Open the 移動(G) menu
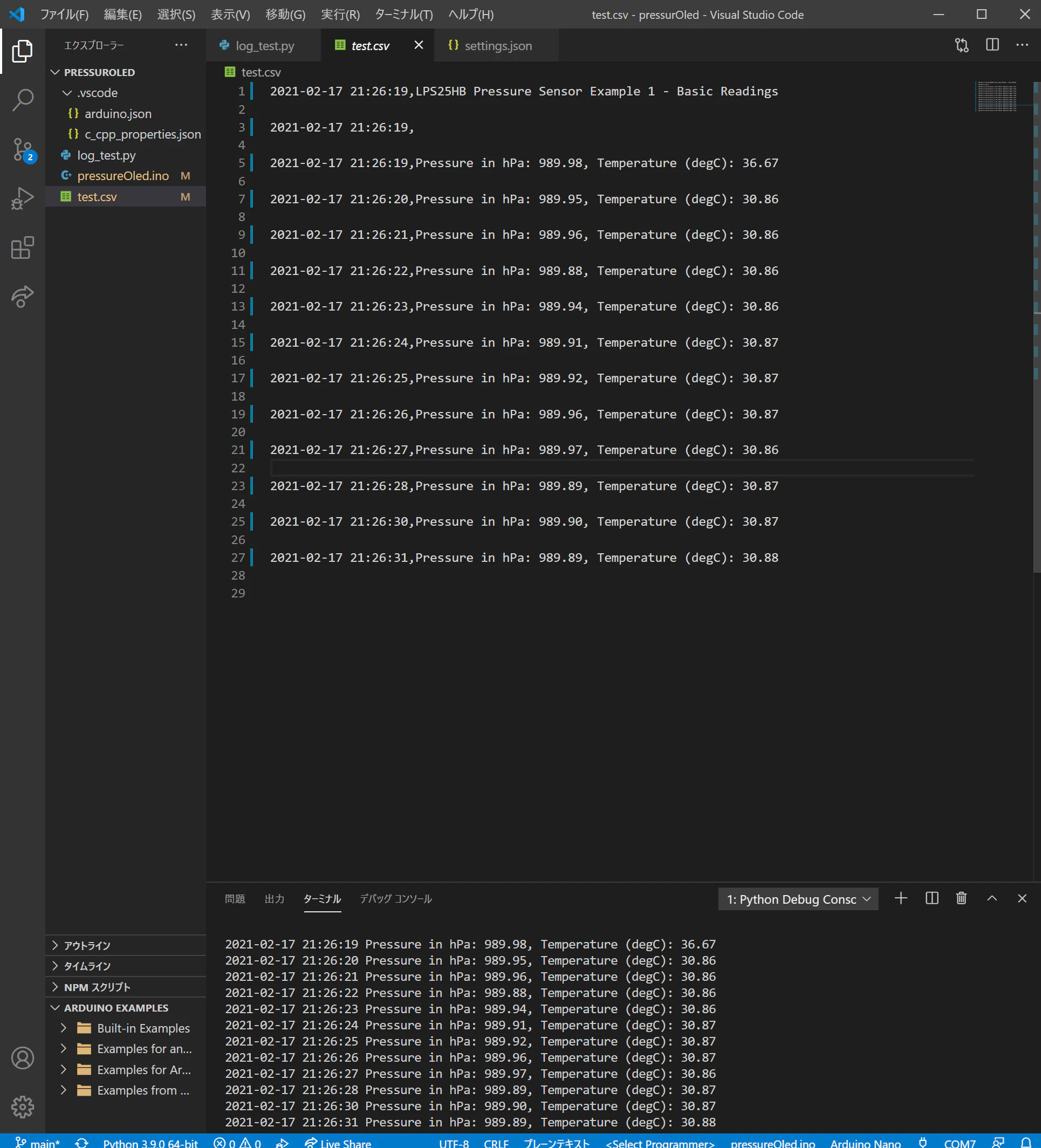Screen dimensions: 1041x1148 [x=285, y=14]
